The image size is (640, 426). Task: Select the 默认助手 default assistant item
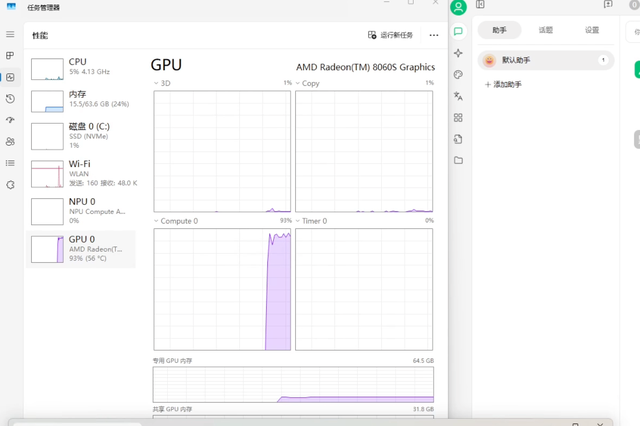click(x=546, y=60)
